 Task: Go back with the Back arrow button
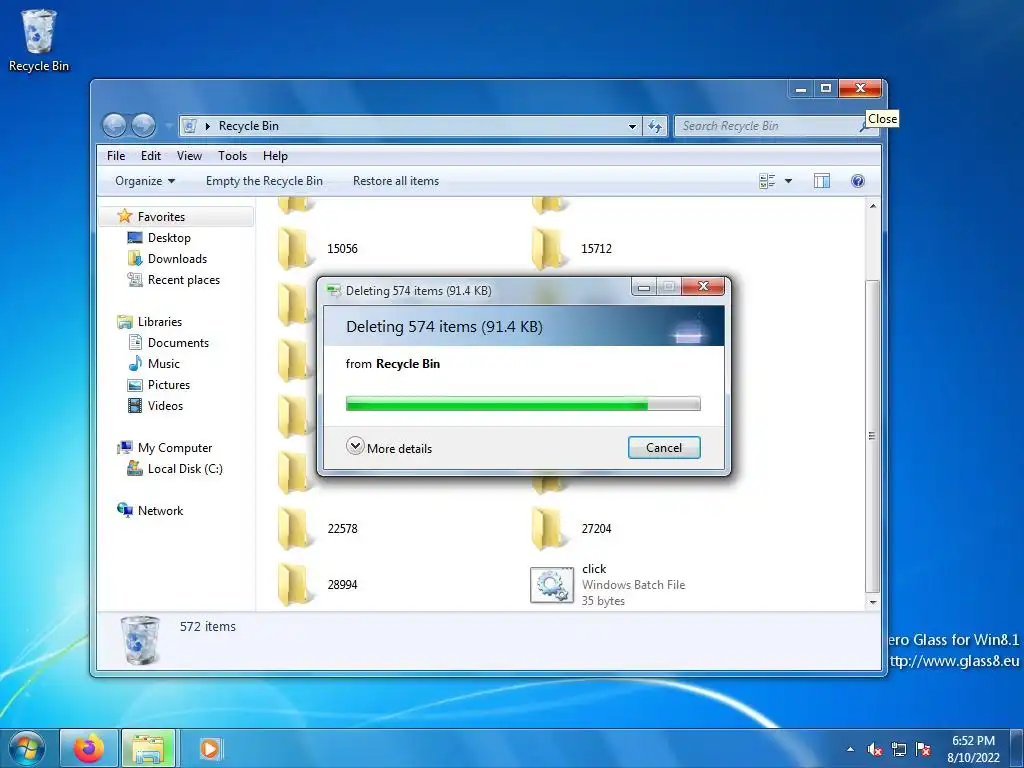pos(114,125)
